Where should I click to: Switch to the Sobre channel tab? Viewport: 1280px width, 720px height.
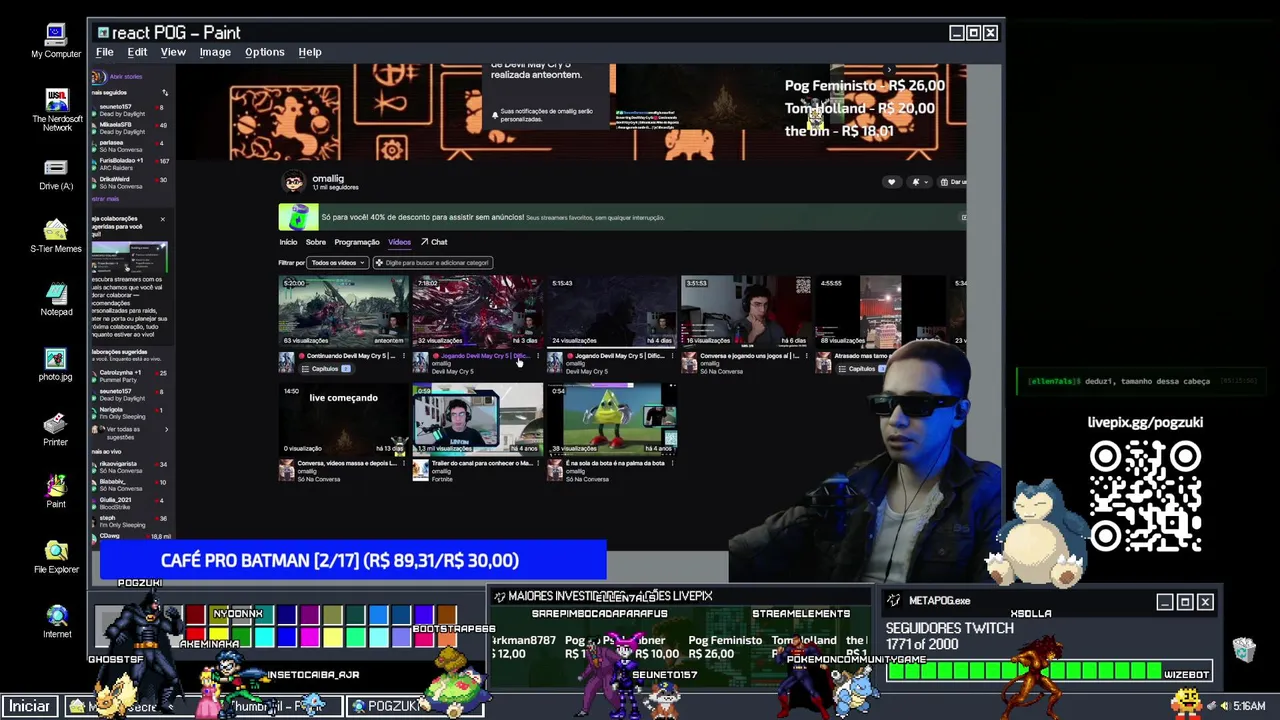(x=316, y=242)
